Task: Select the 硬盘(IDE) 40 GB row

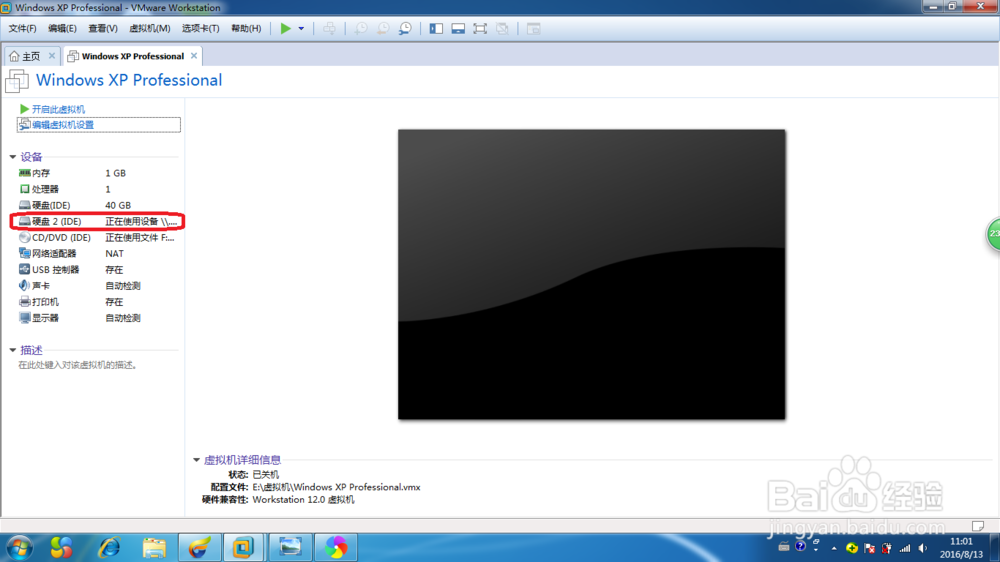Action: (97, 205)
